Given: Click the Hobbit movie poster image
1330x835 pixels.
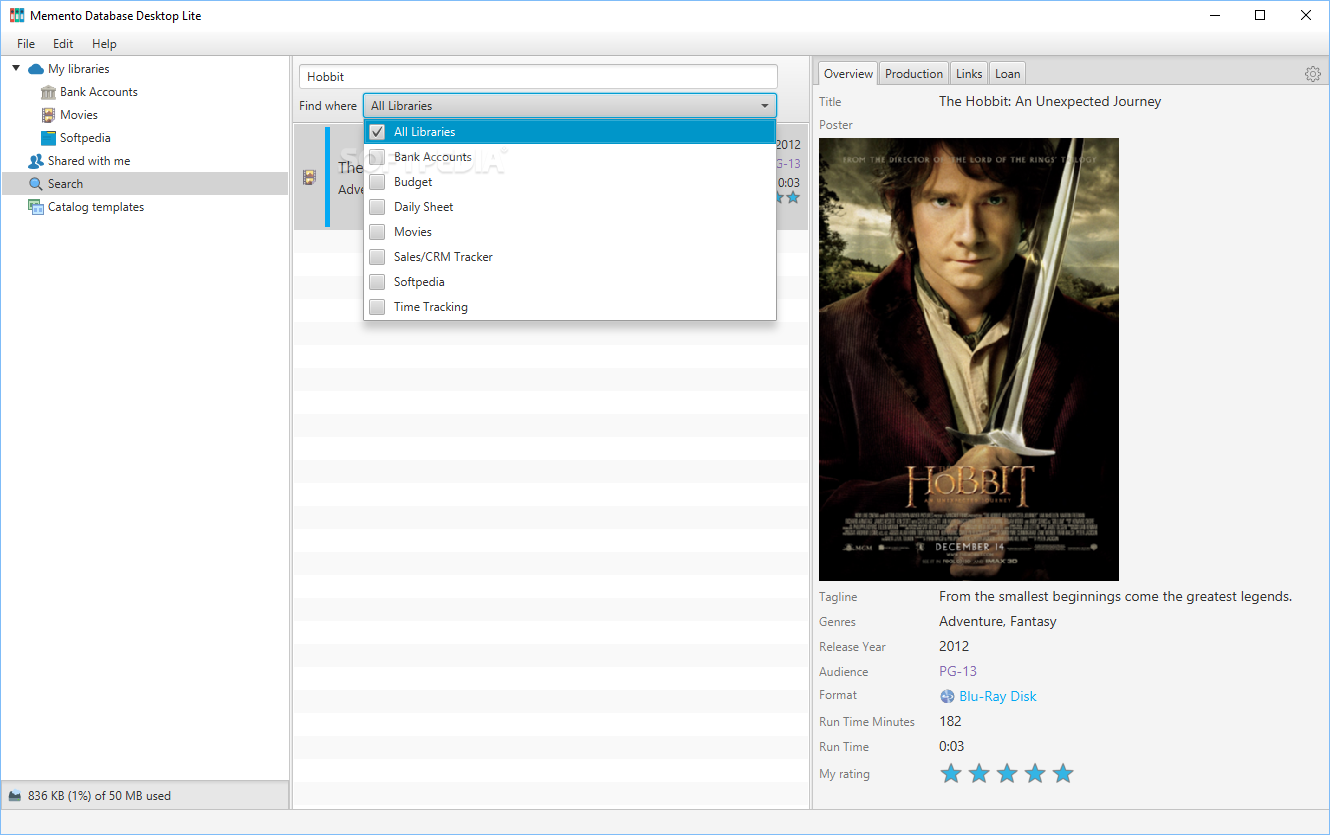Looking at the screenshot, I should (969, 359).
